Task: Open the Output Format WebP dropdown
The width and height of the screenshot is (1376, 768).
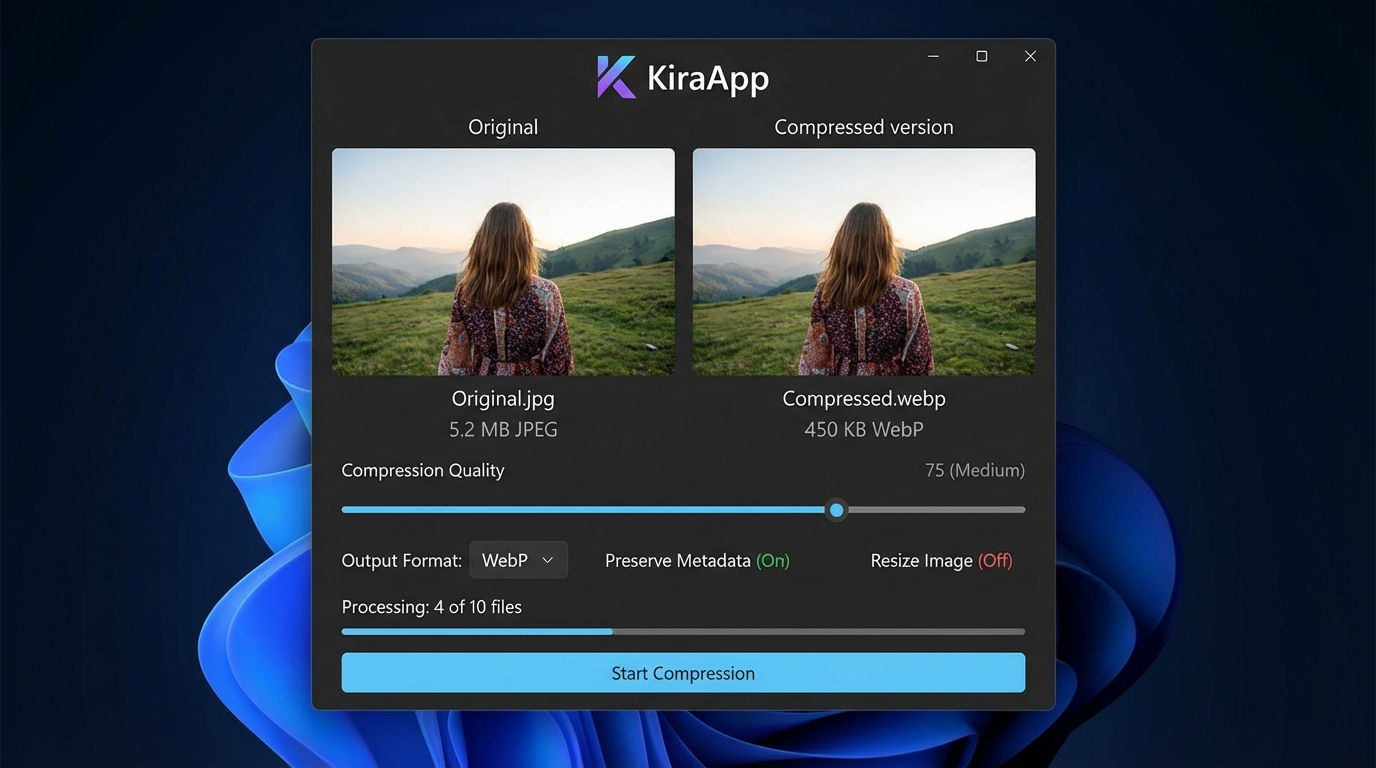Action: tap(518, 560)
